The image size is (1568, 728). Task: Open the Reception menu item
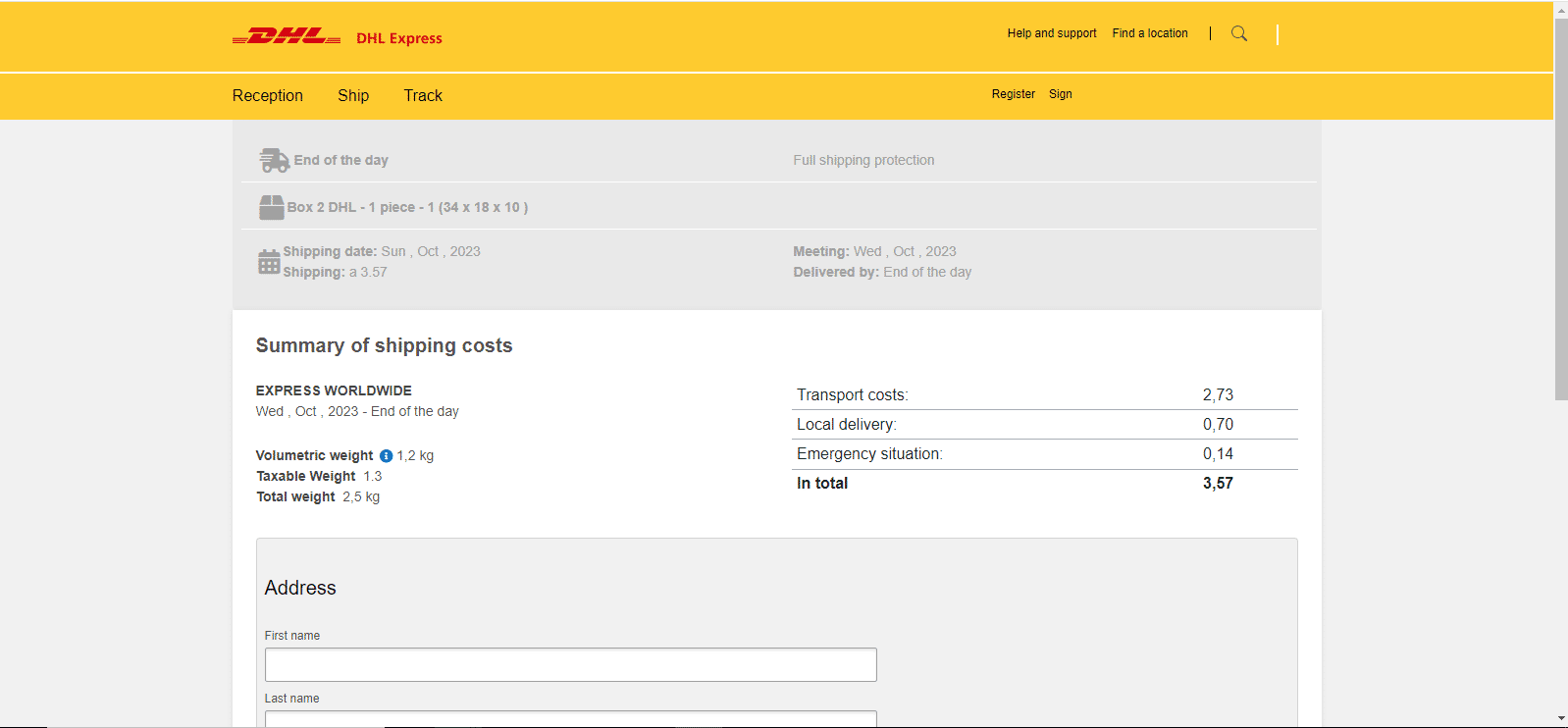click(x=268, y=95)
